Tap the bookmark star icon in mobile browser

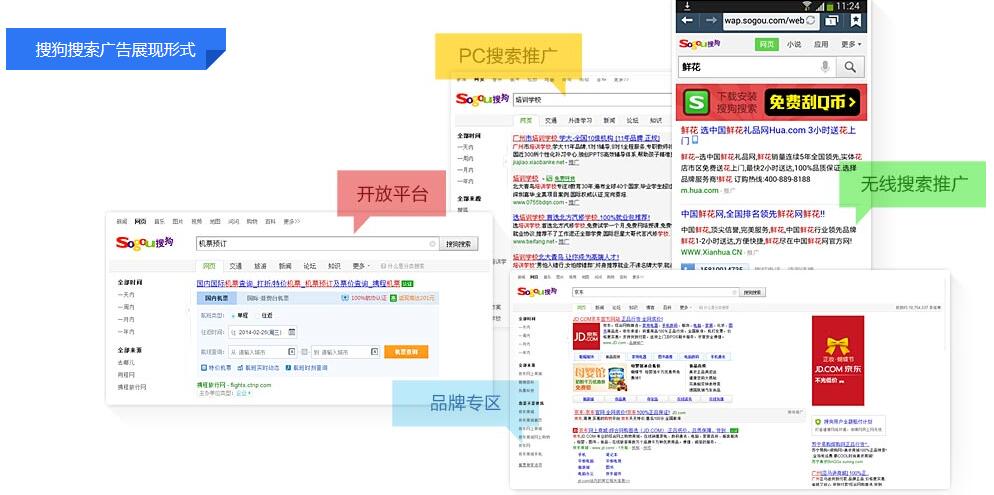[856, 20]
